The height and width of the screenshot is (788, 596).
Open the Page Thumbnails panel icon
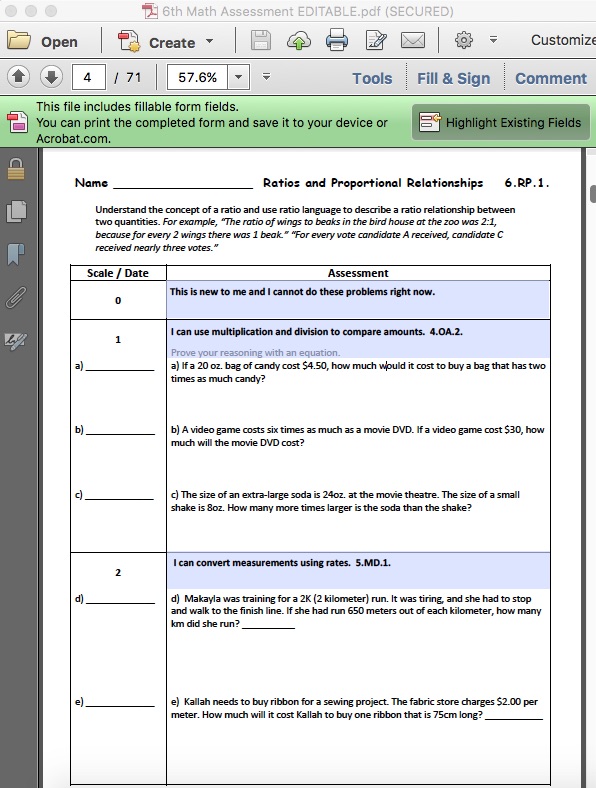click(16, 211)
